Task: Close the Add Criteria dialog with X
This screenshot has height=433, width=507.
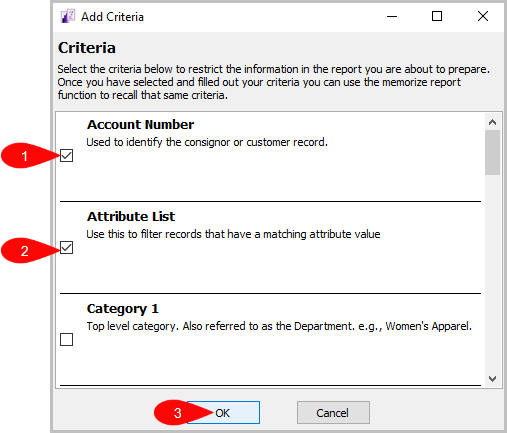Action: pos(483,16)
